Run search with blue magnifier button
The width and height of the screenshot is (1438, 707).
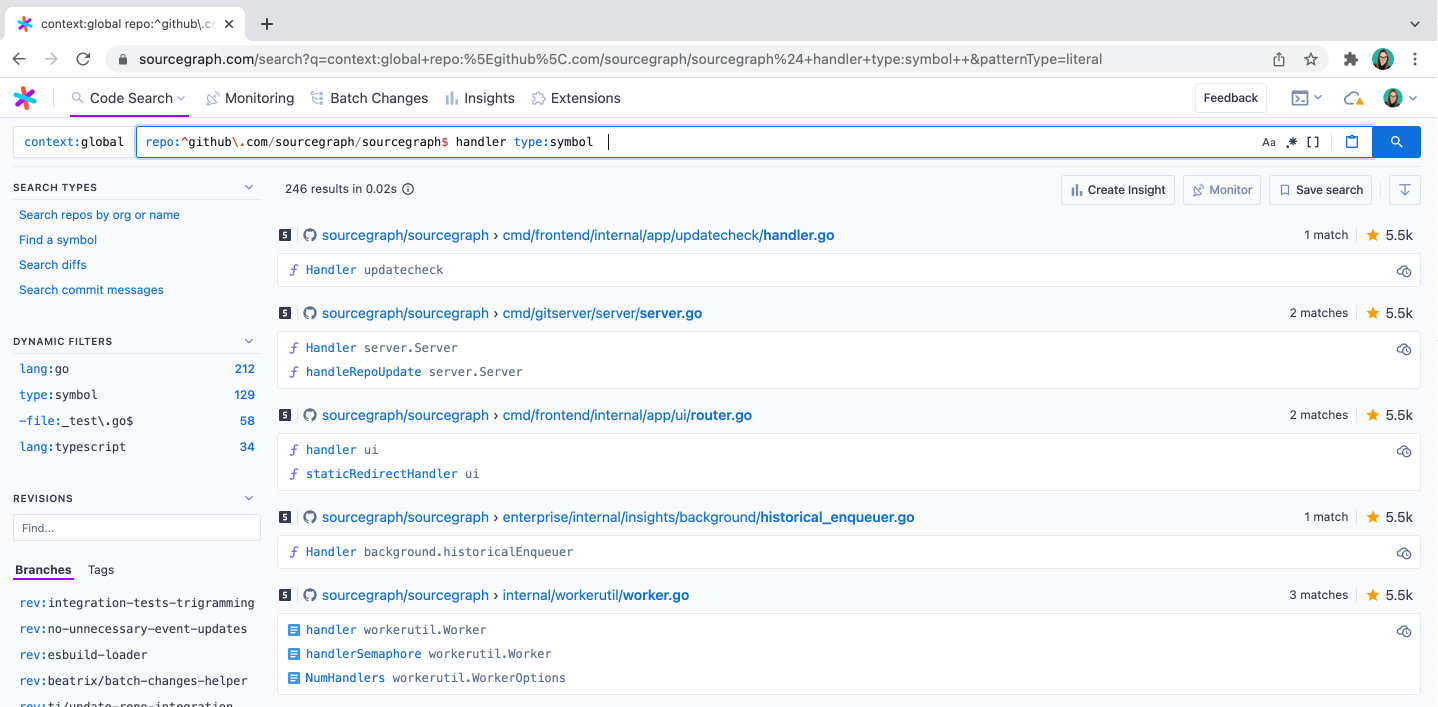tap(1397, 142)
